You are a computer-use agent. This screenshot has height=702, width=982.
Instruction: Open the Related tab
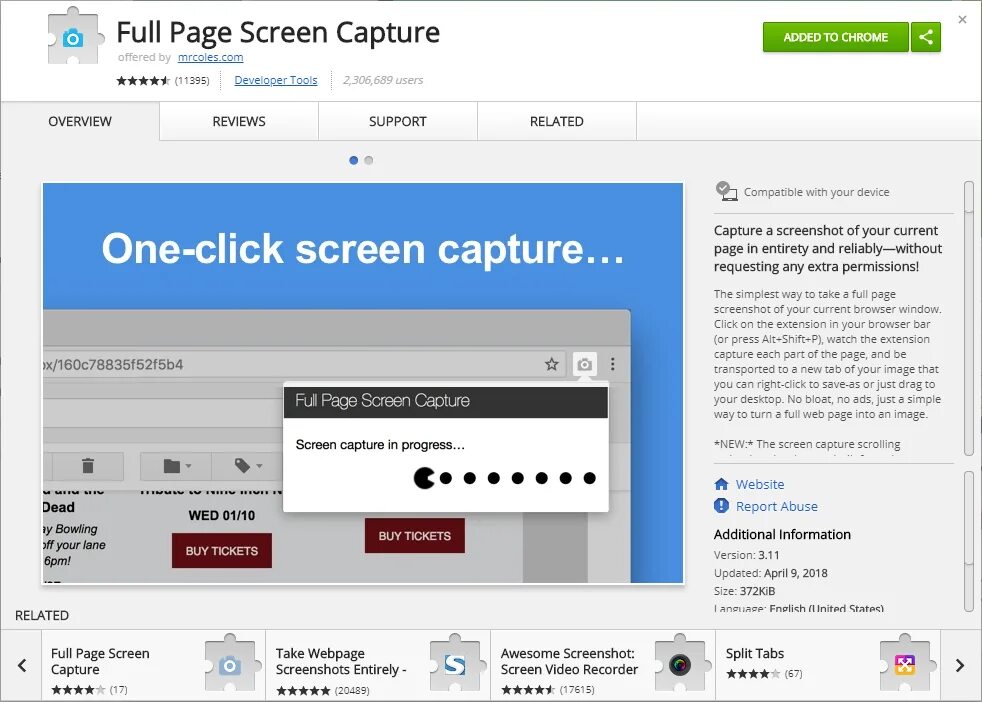(x=556, y=121)
